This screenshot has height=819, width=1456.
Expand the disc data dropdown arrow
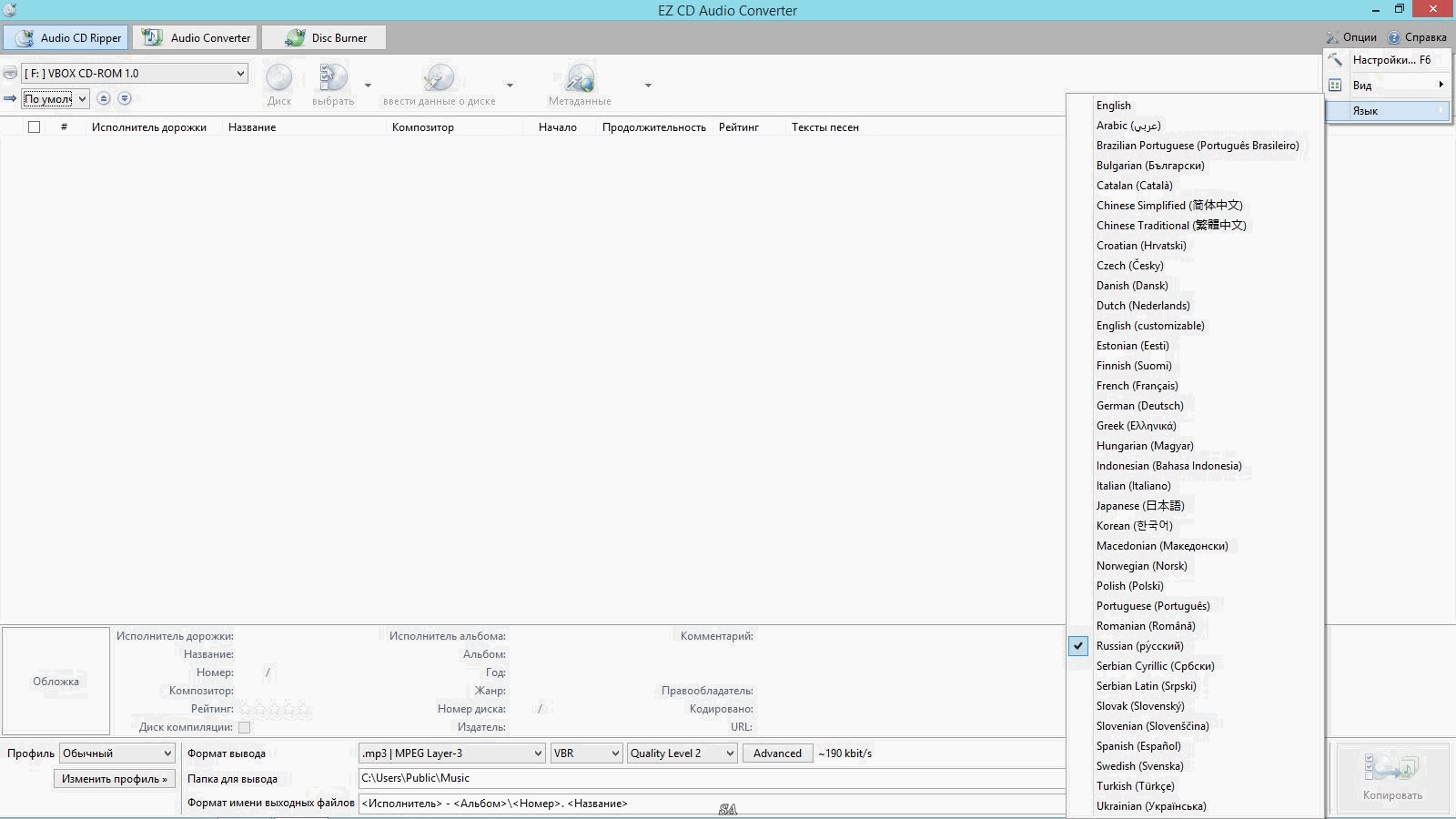pyautogui.click(x=510, y=86)
